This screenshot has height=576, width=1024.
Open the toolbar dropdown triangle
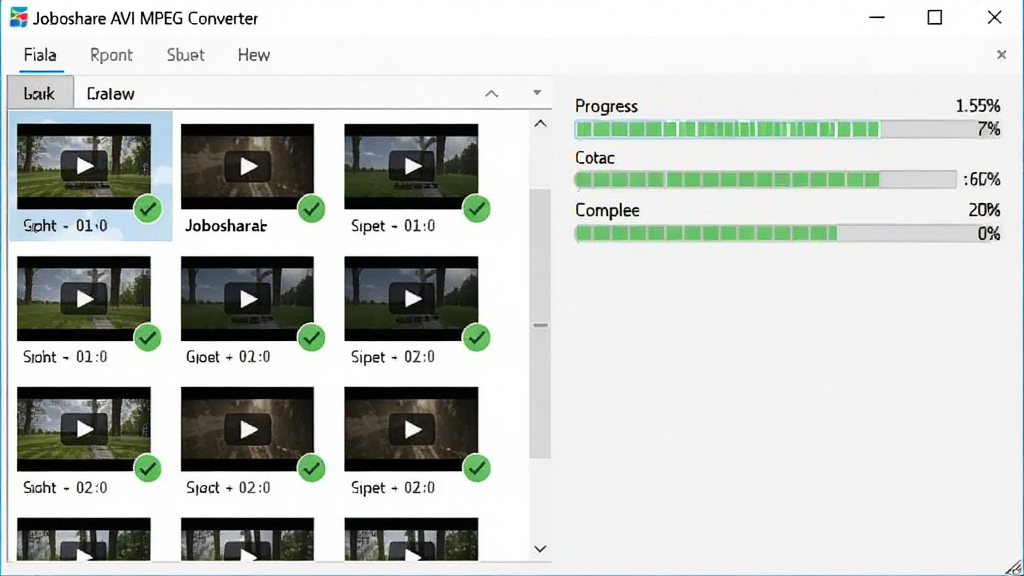click(537, 93)
